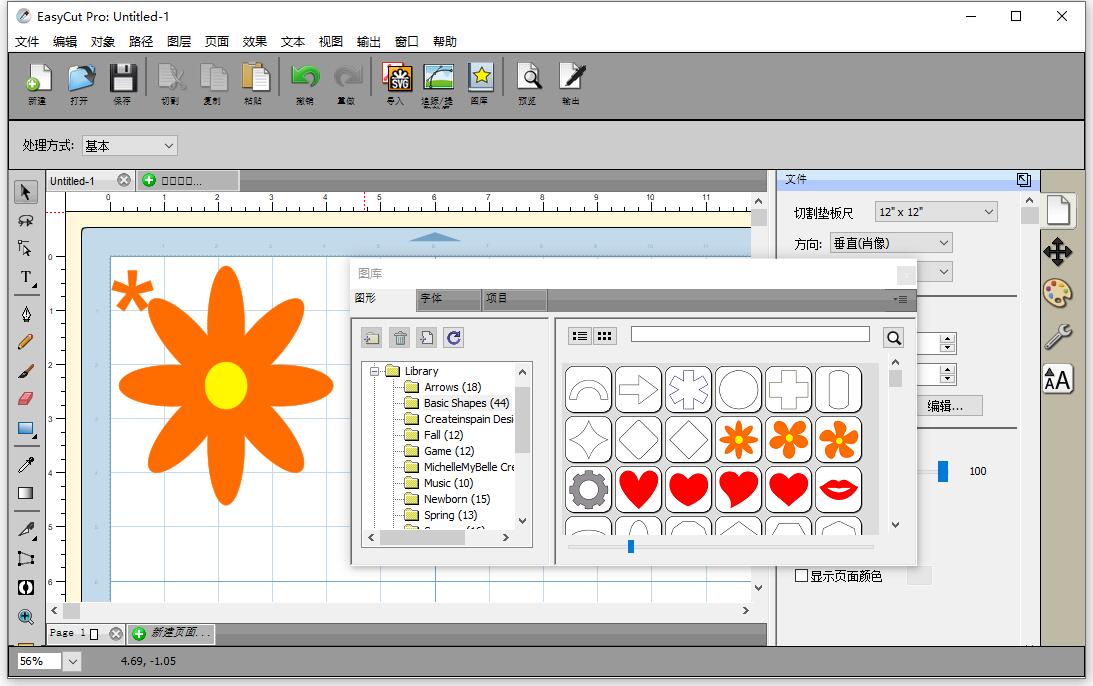Select the pen nib drawing tool
Screen dimensions: 1093x686
pos(26,314)
